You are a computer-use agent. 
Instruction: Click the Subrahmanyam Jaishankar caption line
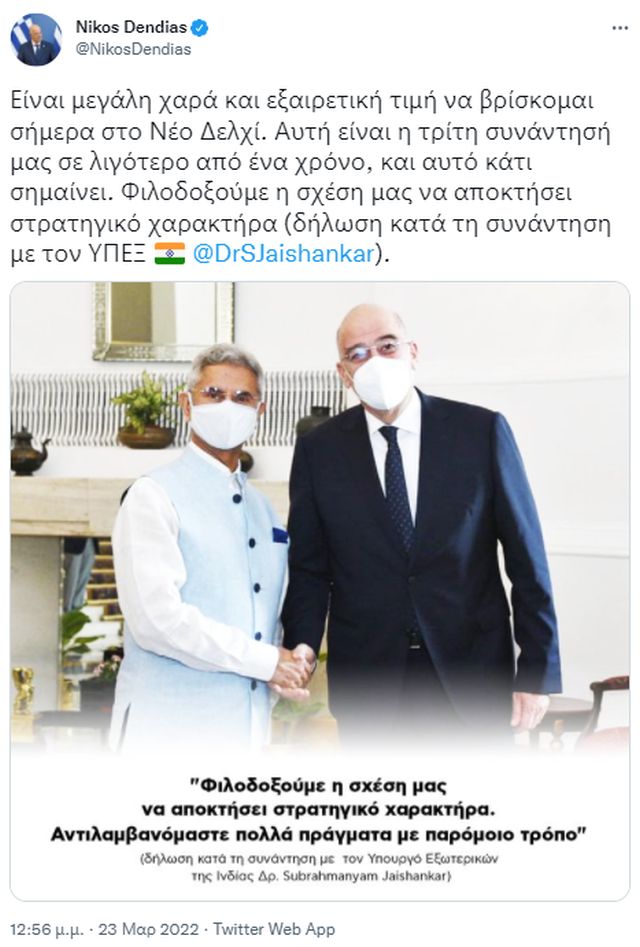coord(321,876)
